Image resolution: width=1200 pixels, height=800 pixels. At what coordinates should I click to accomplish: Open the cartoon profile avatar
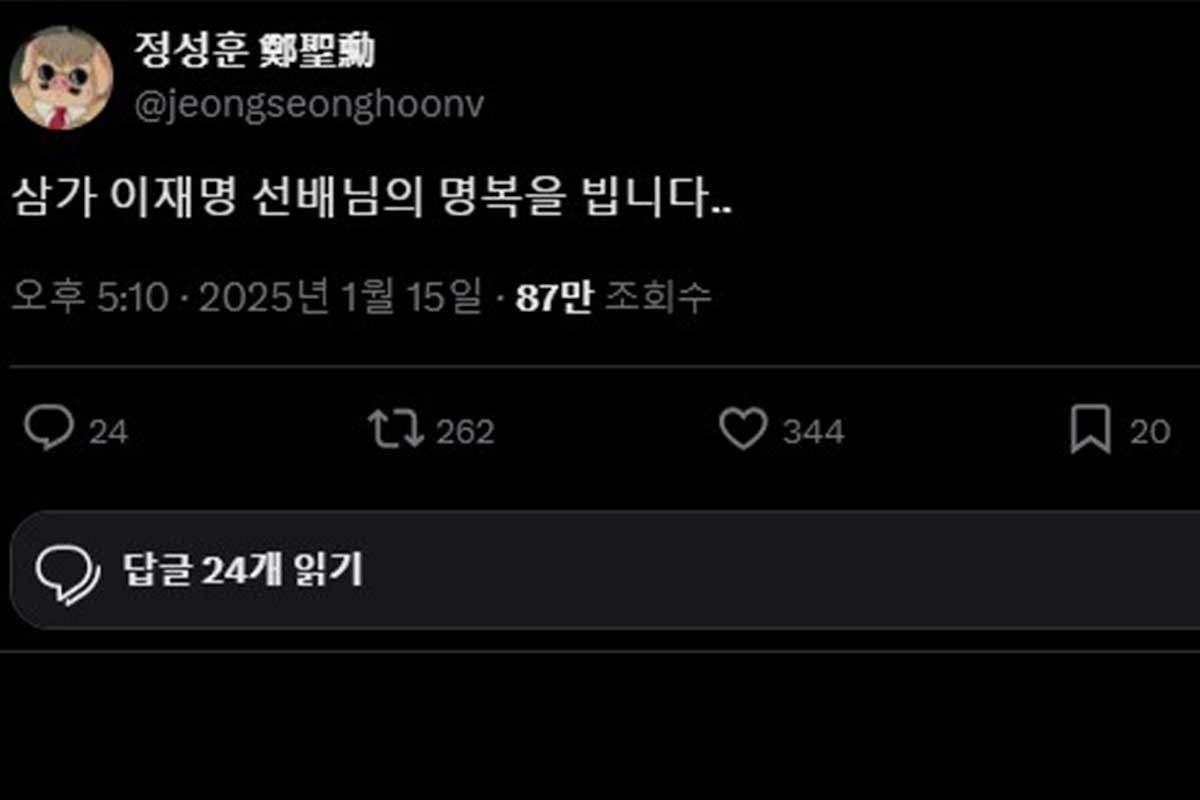tap(60, 77)
